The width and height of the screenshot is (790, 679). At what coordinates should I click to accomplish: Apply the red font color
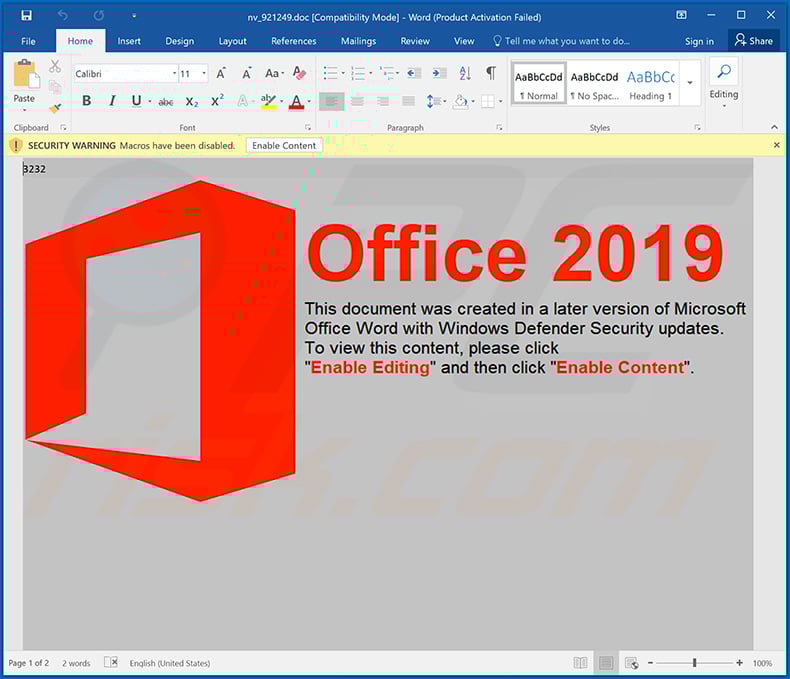click(x=297, y=101)
